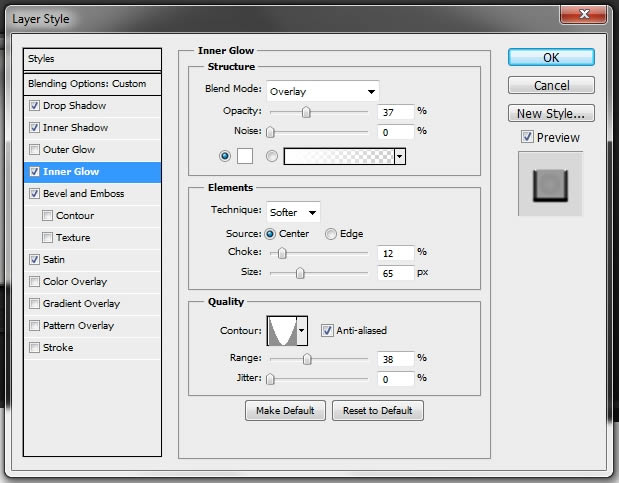Image resolution: width=619 pixels, height=483 pixels.
Task: Click the Opacity slider handle
Action: click(x=306, y=112)
